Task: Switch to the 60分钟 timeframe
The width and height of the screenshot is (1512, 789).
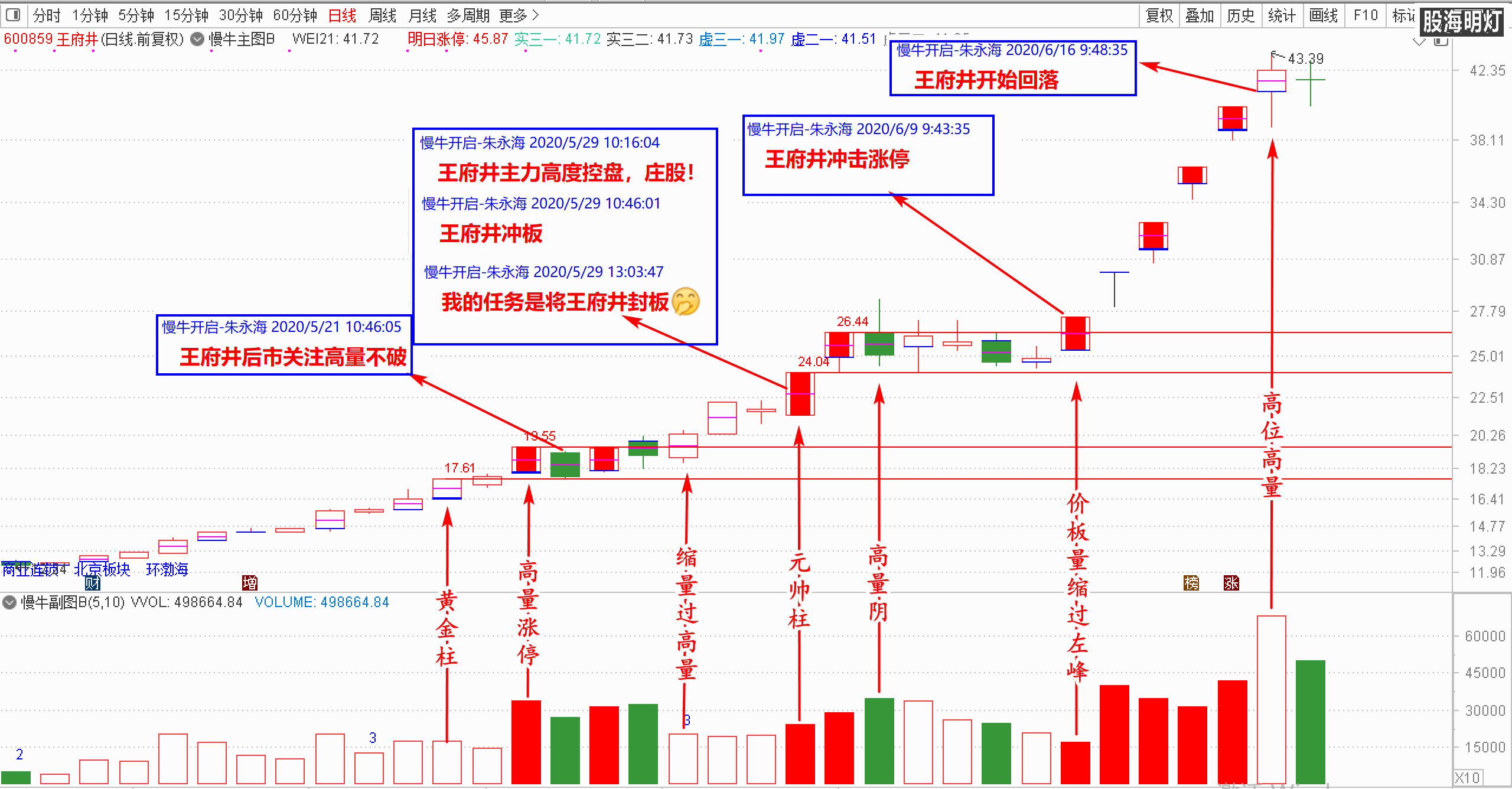Action: click(x=295, y=15)
